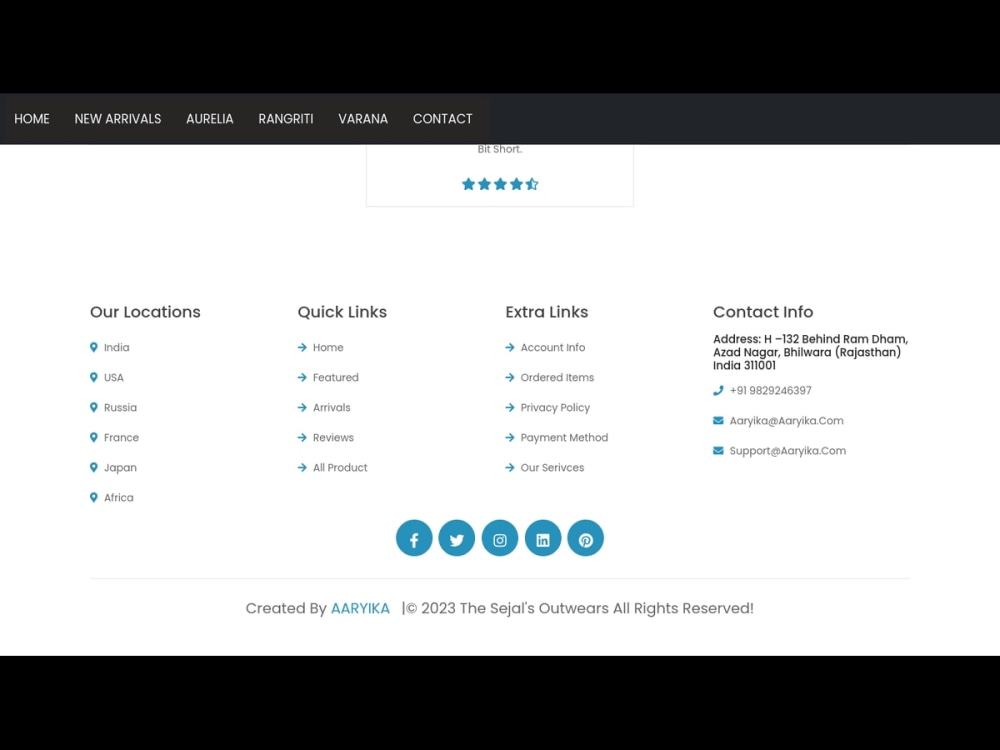
Task: Go to HOME in the navigation bar
Action: tap(32, 119)
